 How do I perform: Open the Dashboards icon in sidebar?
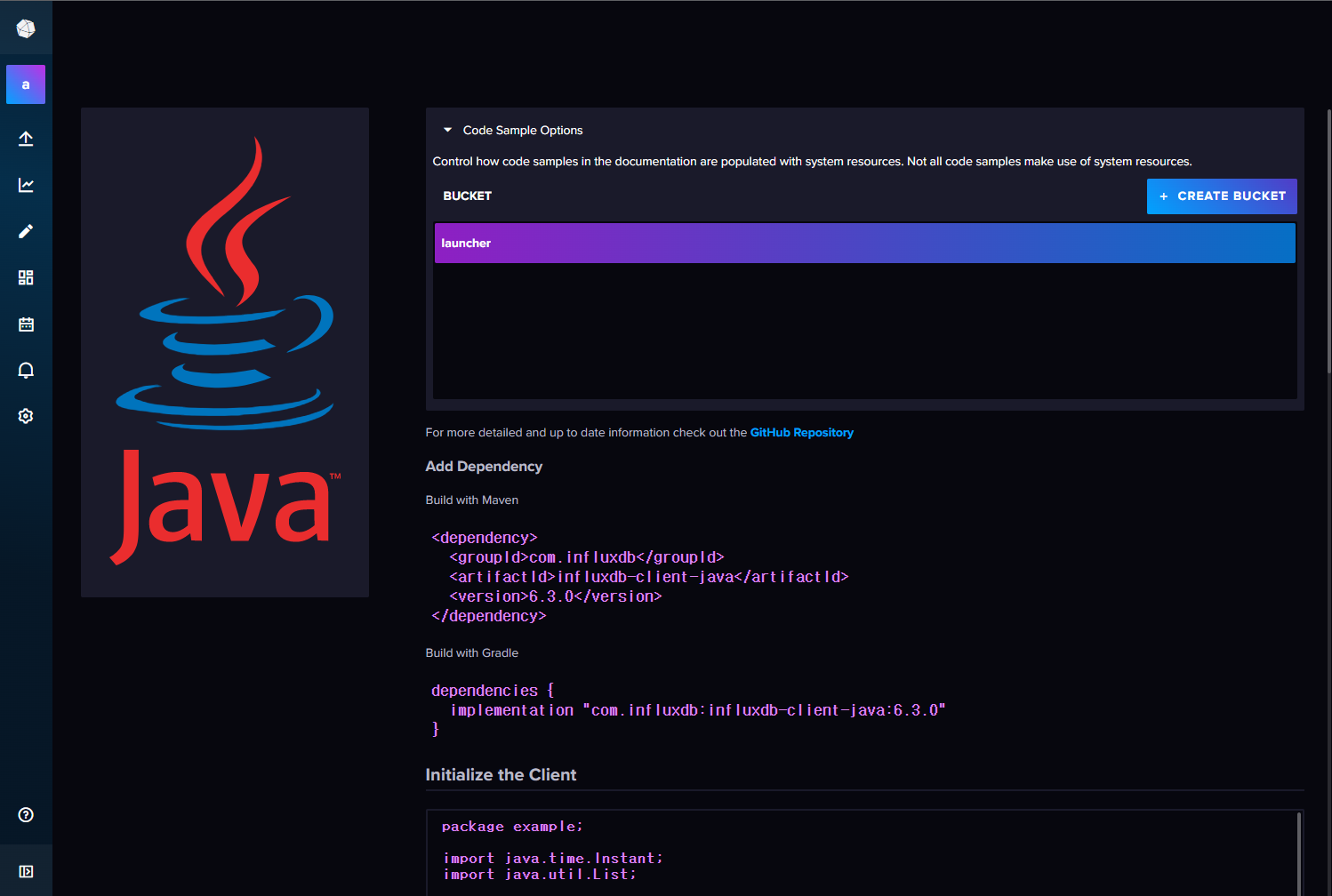pyautogui.click(x=26, y=277)
